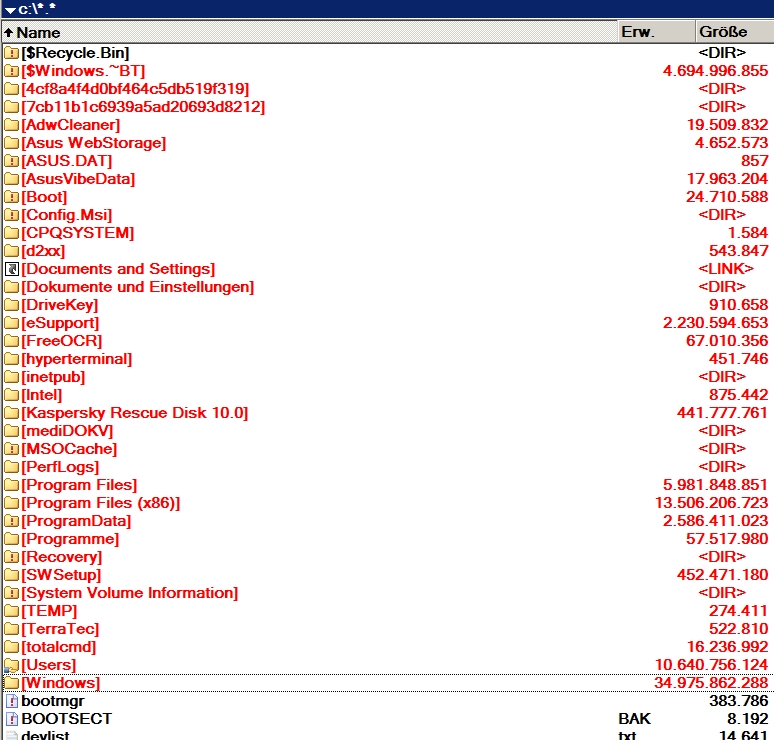Click the size value 5.981.848.851
774x740 pixels.
click(715, 485)
